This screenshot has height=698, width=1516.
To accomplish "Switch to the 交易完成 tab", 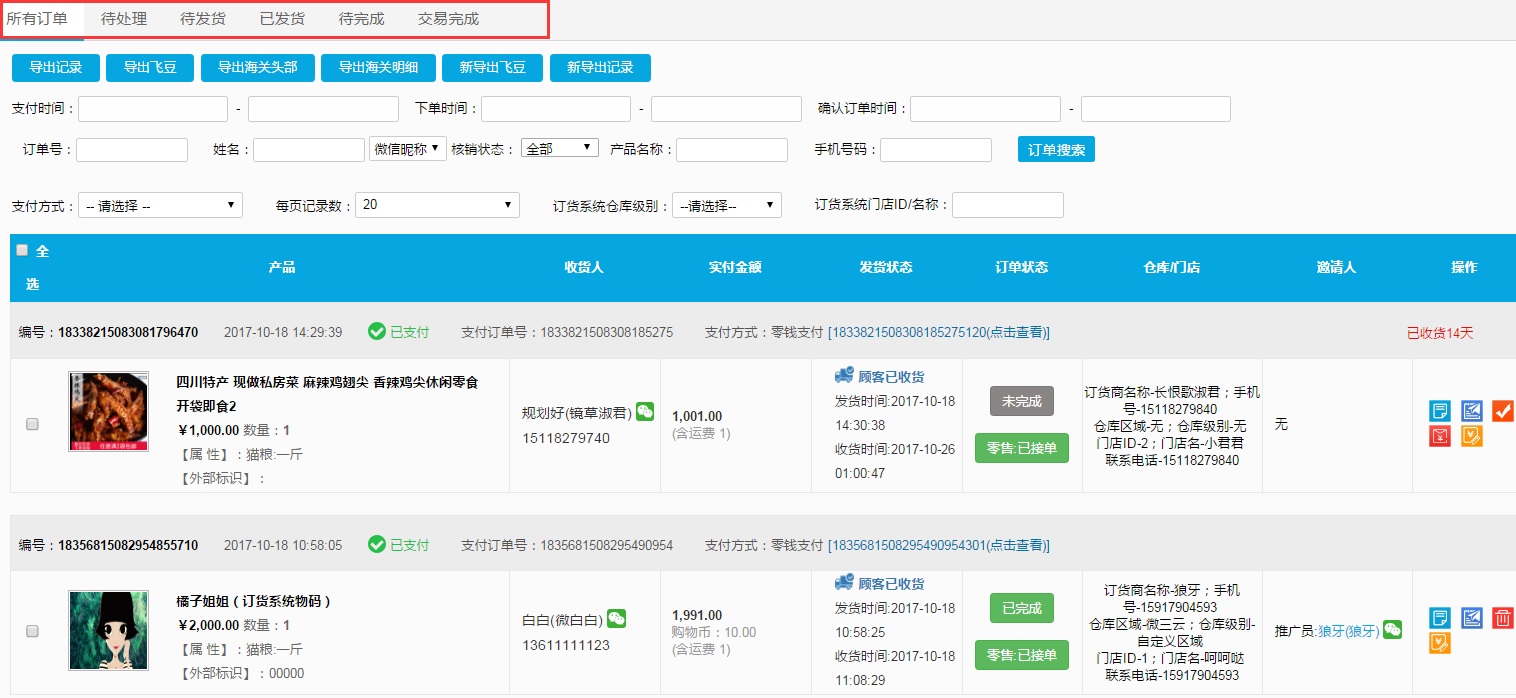I will pyautogui.click(x=448, y=19).
